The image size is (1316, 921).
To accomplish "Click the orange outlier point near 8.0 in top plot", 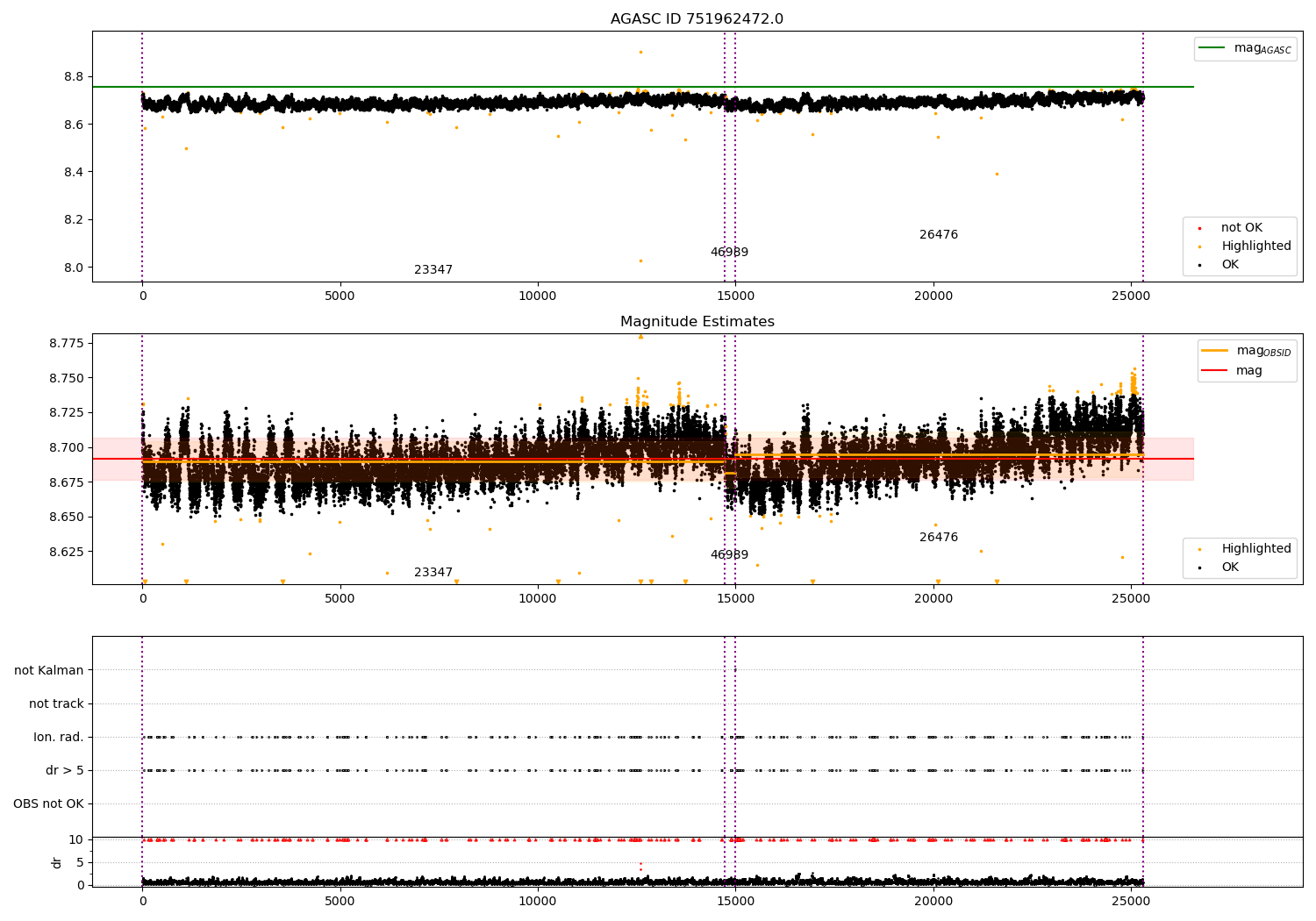I will 640,261.
